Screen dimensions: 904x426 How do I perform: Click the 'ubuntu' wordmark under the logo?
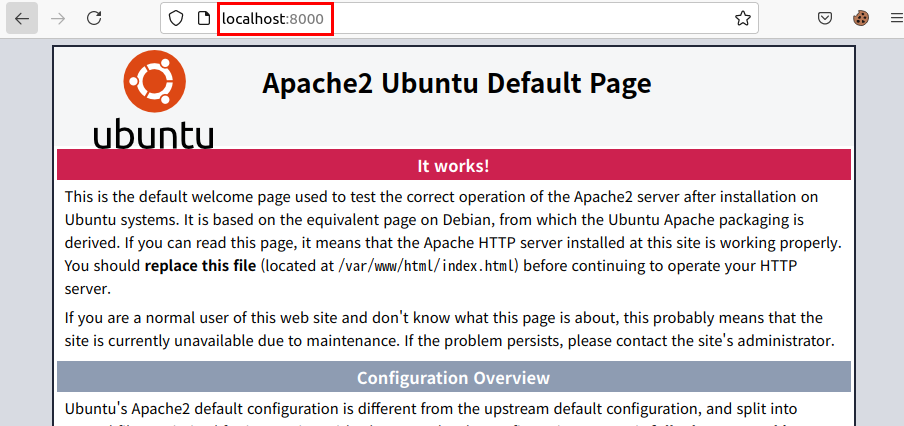click(x=153, y=132)
